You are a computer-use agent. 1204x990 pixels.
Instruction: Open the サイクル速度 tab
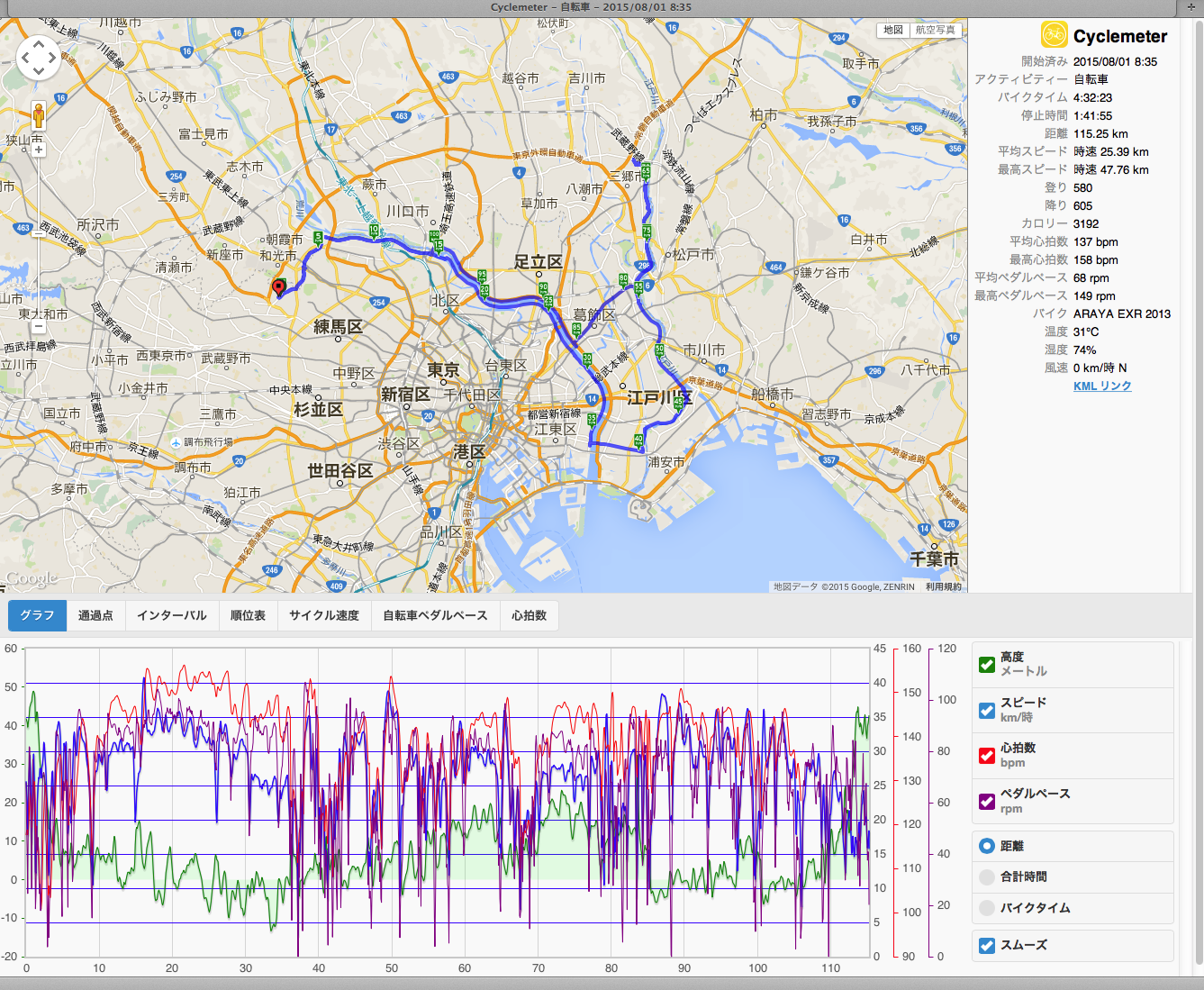(324, 615)
